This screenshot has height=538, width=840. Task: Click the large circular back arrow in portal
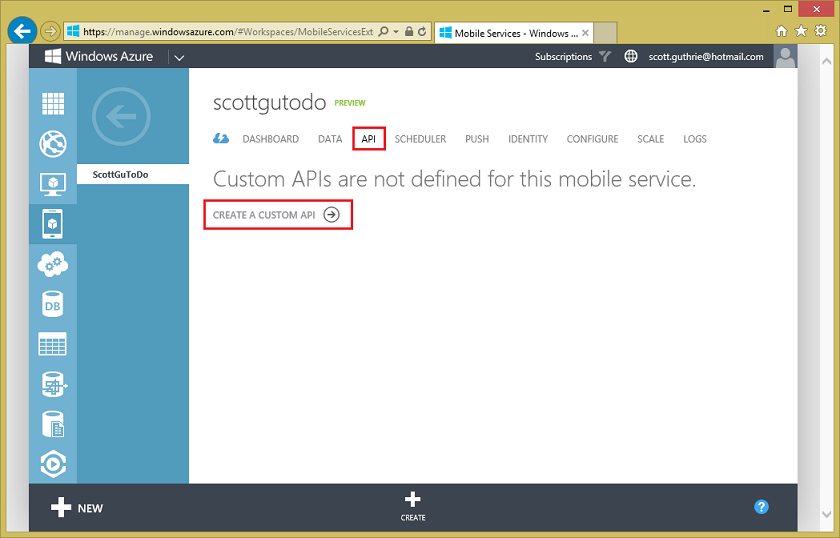[121, 116]
